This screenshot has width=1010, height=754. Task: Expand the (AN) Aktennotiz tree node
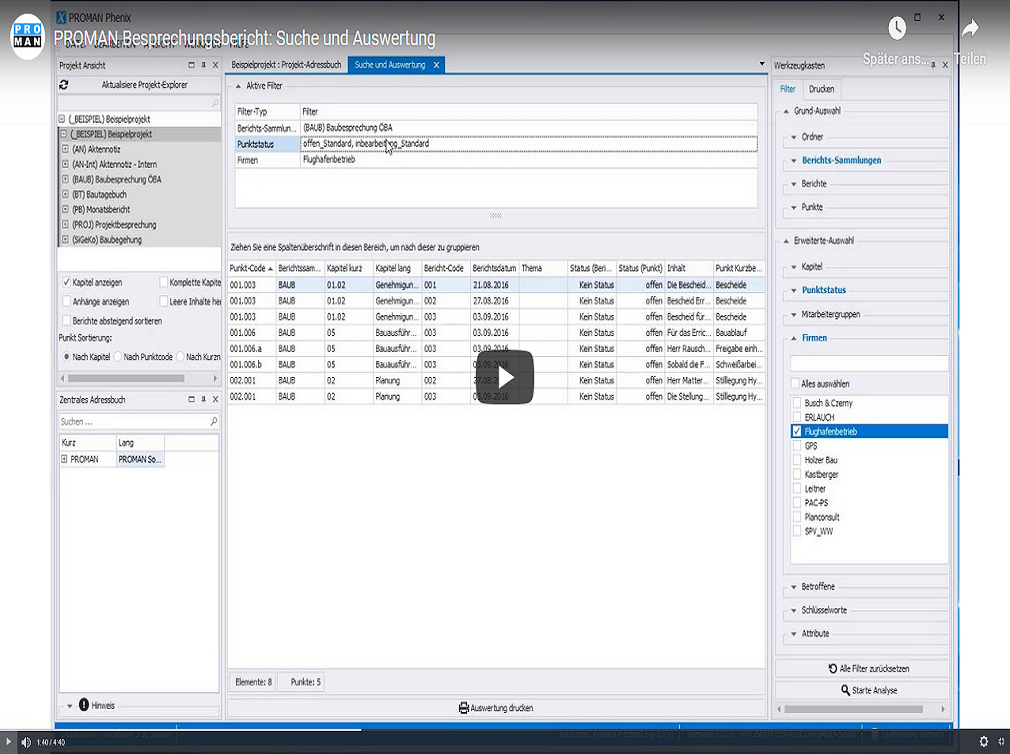65,149
